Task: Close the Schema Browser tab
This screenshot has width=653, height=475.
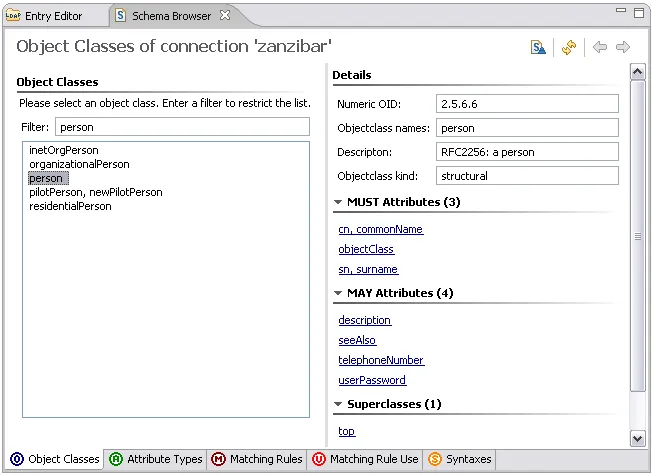Action: pos(225,15)
